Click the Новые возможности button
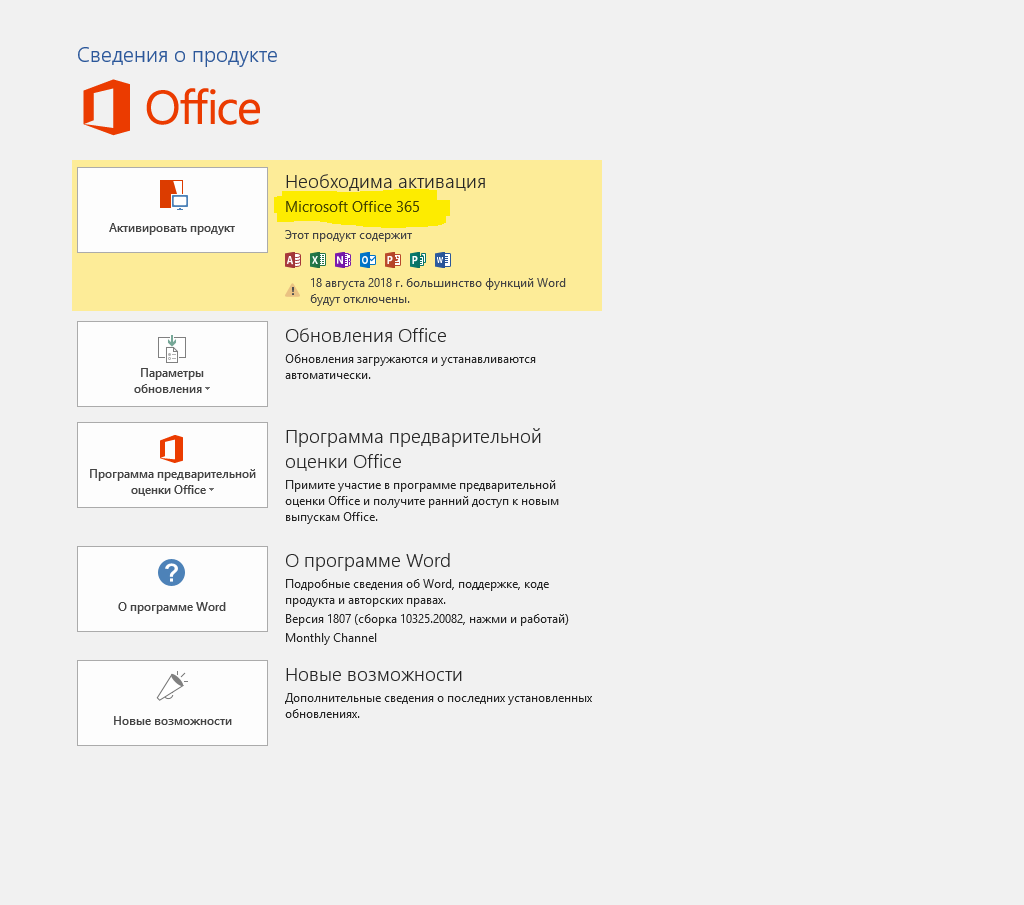Image resolution: width=1024 pixels, height=905 pixels. click(172, 703)
